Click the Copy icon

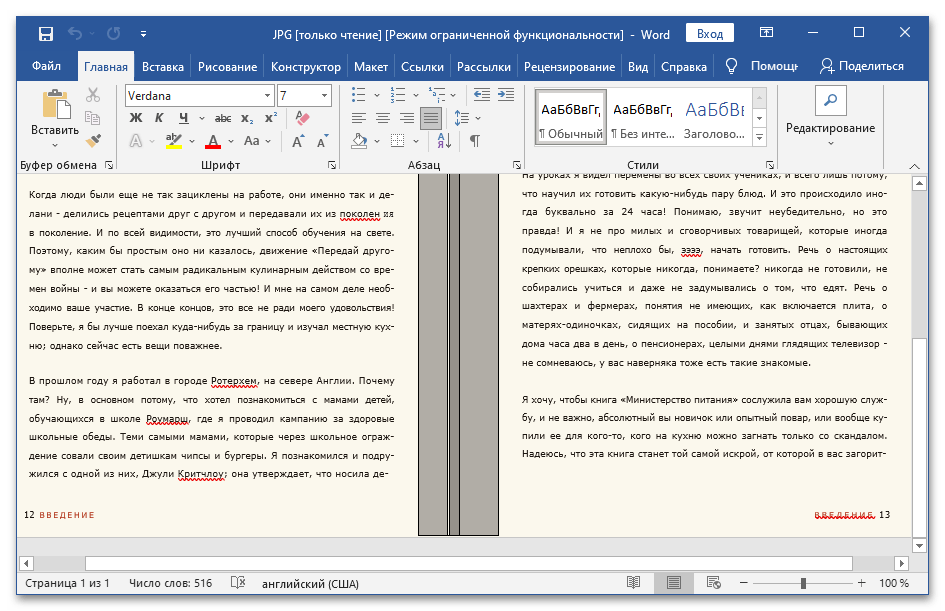pyautogui.click(x=93, y=118)
